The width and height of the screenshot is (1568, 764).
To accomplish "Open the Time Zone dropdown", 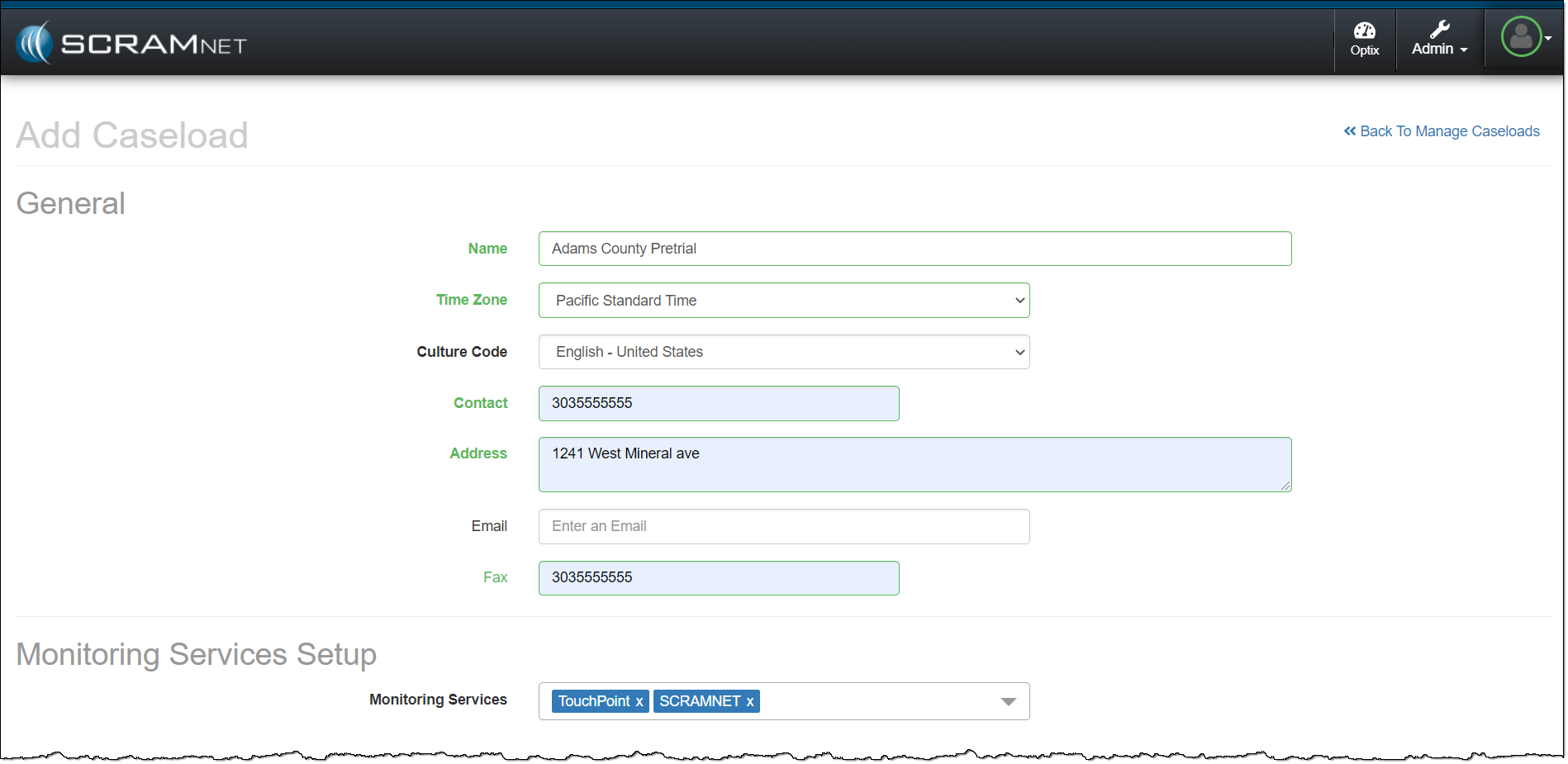I will (783, 301).
